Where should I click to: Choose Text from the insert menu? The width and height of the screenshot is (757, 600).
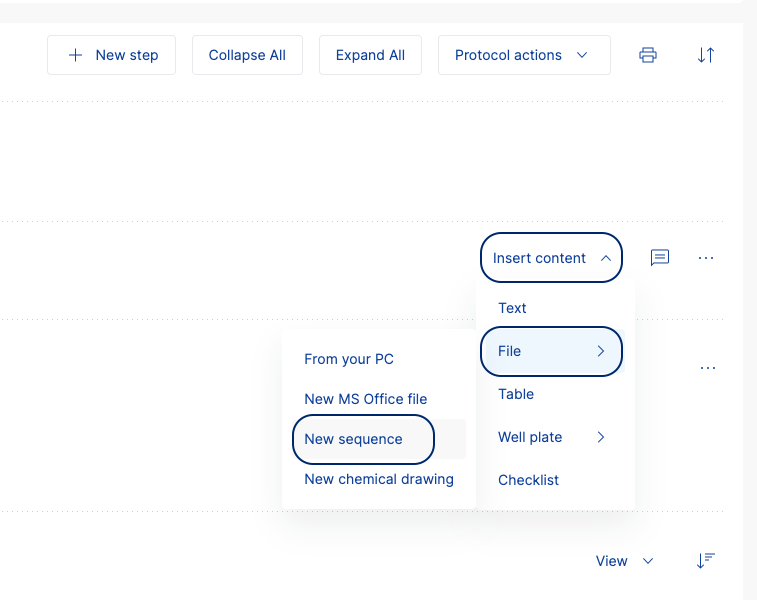(512, 308)
